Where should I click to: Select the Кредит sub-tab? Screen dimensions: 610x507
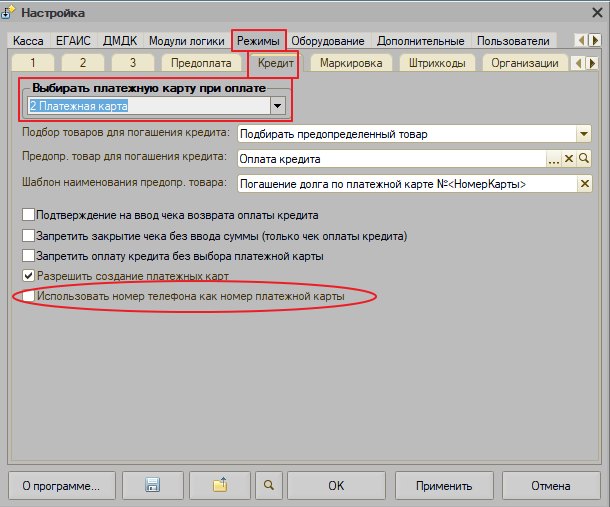point(275,63)
